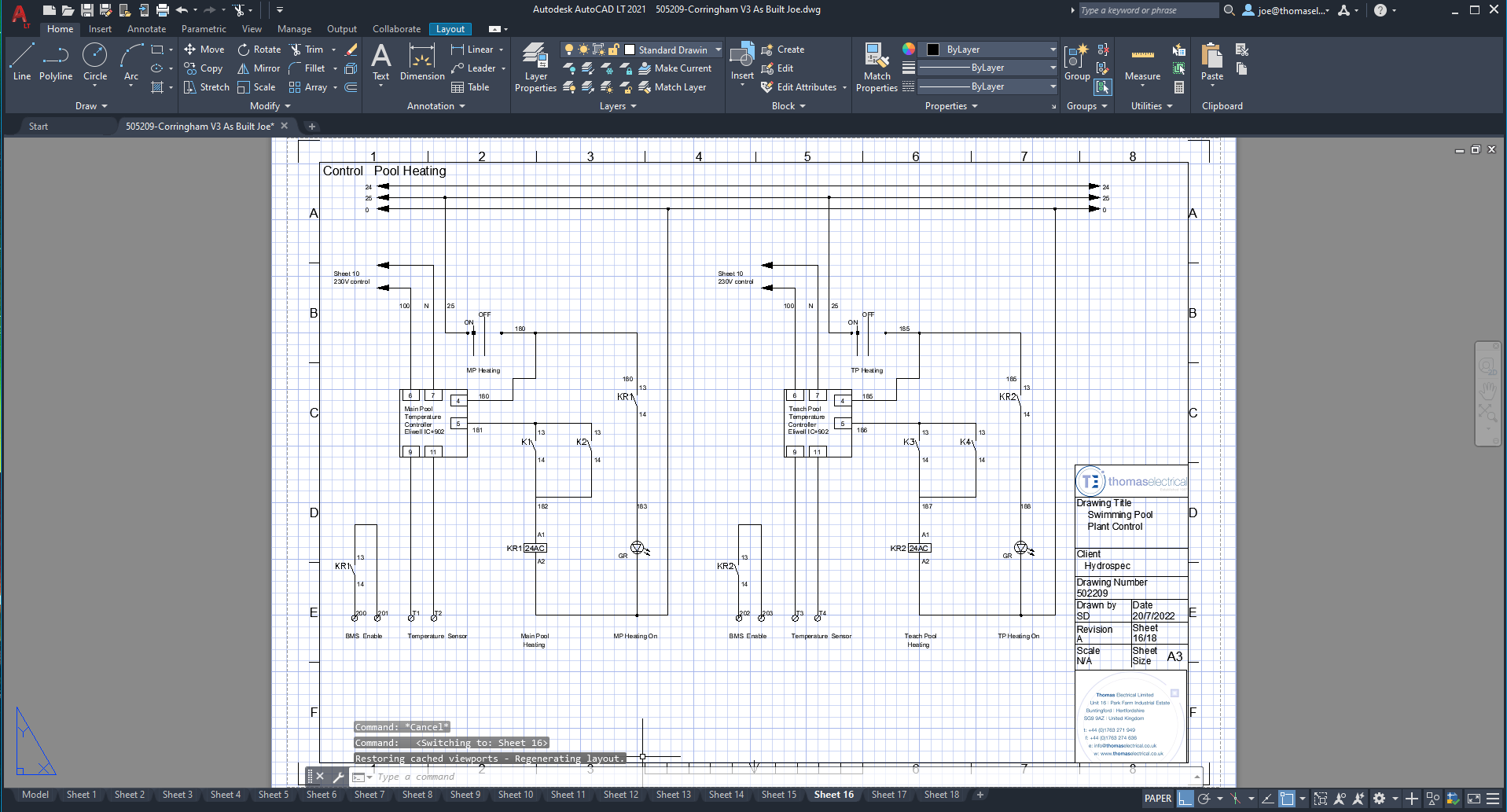Click the Make Current layer button

[674, 68]
